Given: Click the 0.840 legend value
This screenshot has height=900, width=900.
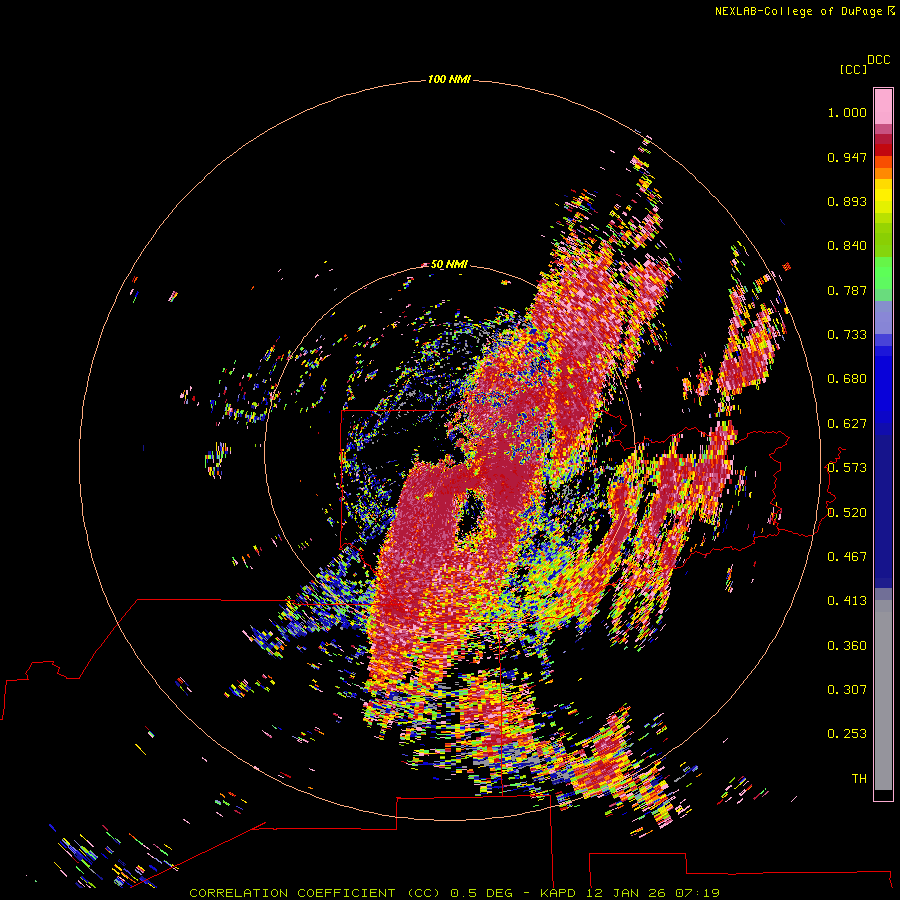Looking at the screenshot, I should [x=847, y=246].
